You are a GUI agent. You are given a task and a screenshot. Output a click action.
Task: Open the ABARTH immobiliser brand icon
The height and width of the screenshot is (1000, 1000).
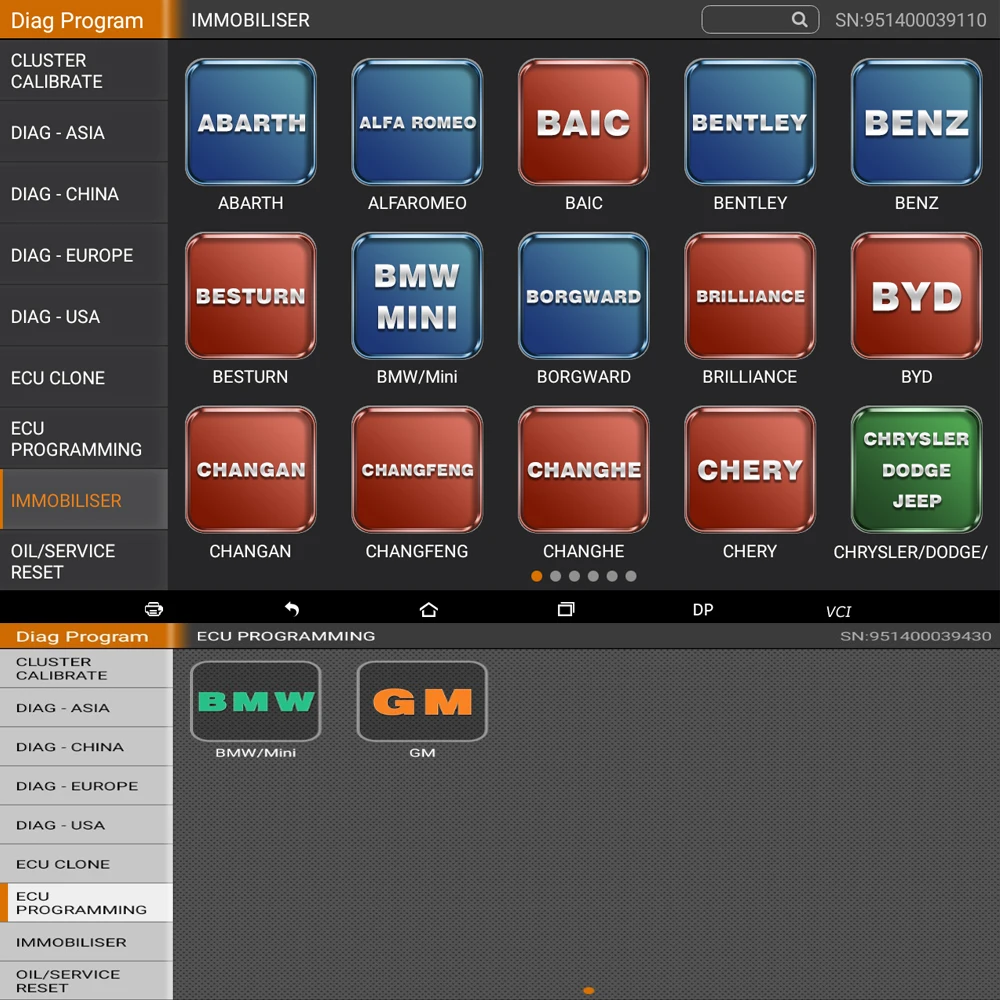251,122
